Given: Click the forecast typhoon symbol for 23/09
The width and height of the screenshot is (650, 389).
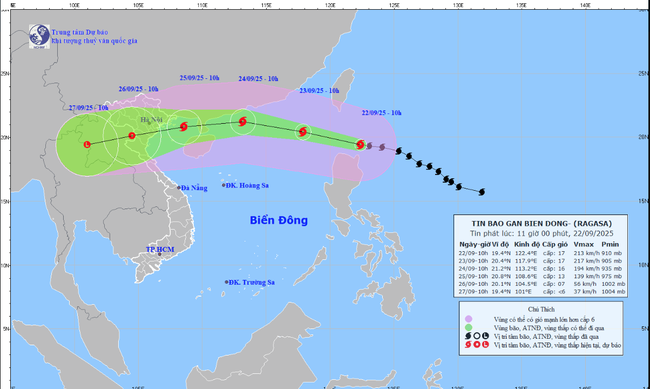Looking at the screenshot, I should [303, 132].
